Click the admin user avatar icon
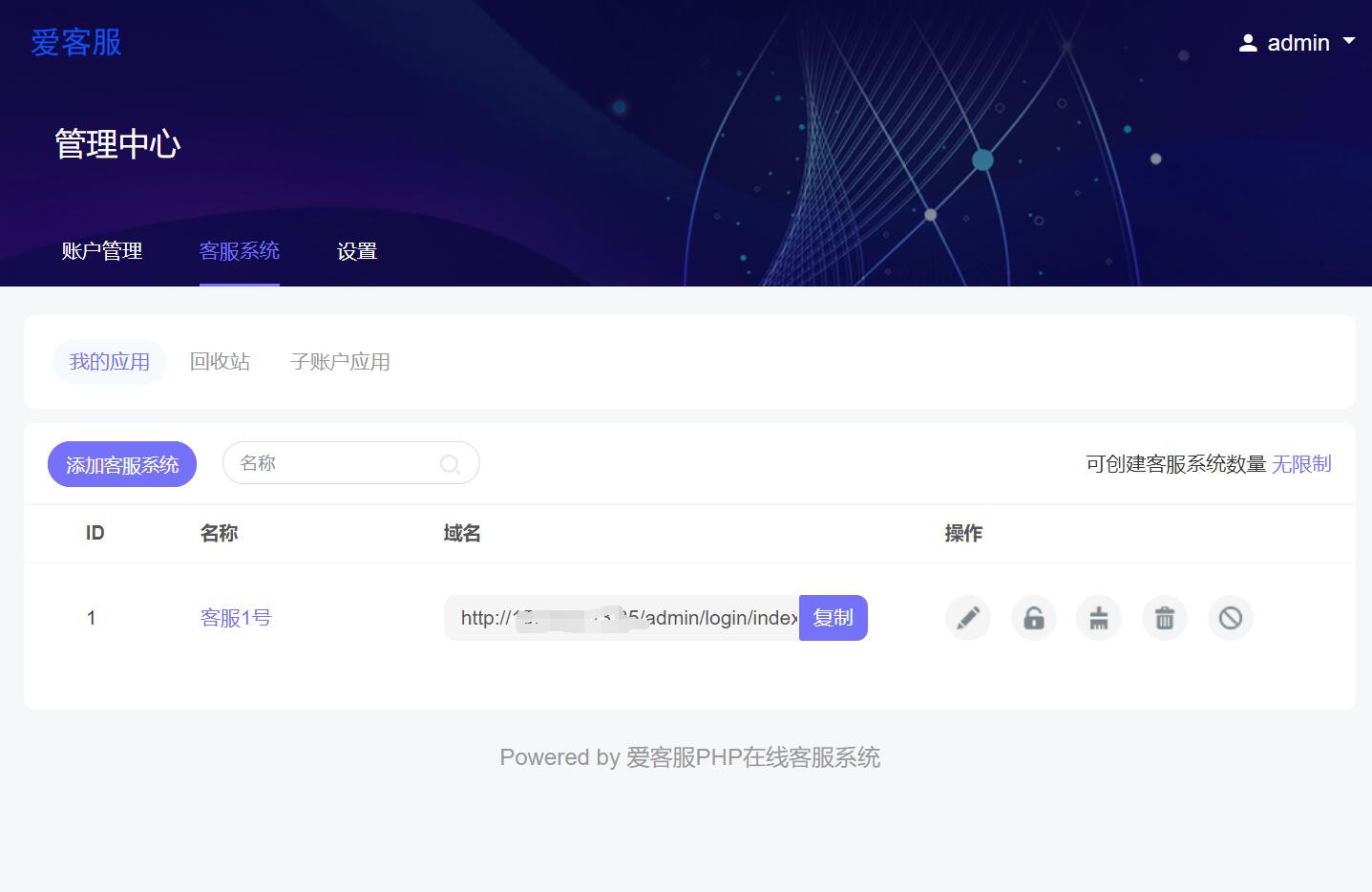Screen dimensions: 1372x892 click(x=1248, y=42)
